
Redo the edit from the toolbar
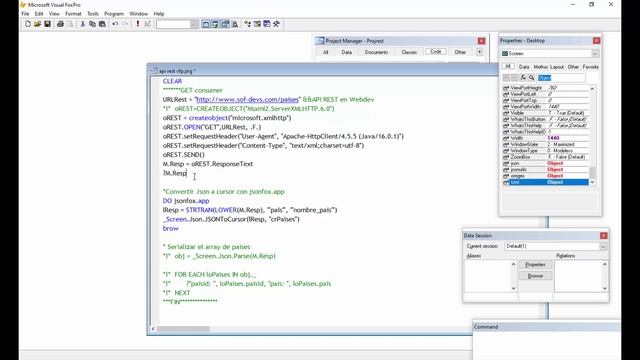point(125,24)
